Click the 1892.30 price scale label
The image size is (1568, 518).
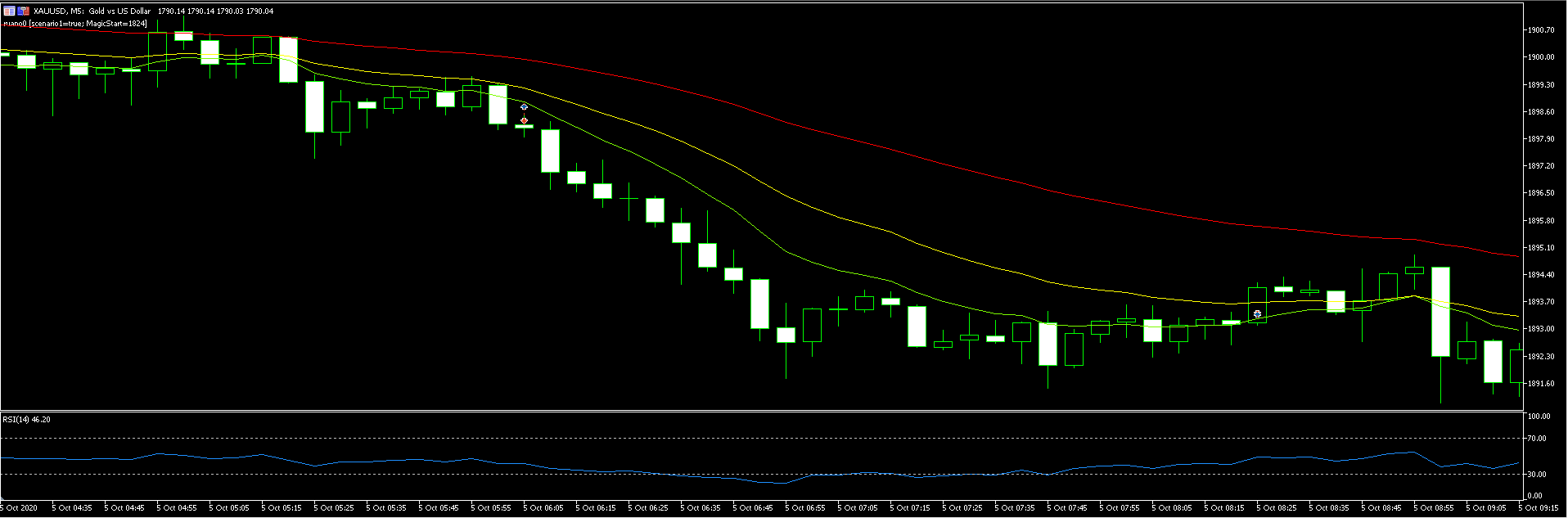pyautogui.click(x=1541, y=357)
